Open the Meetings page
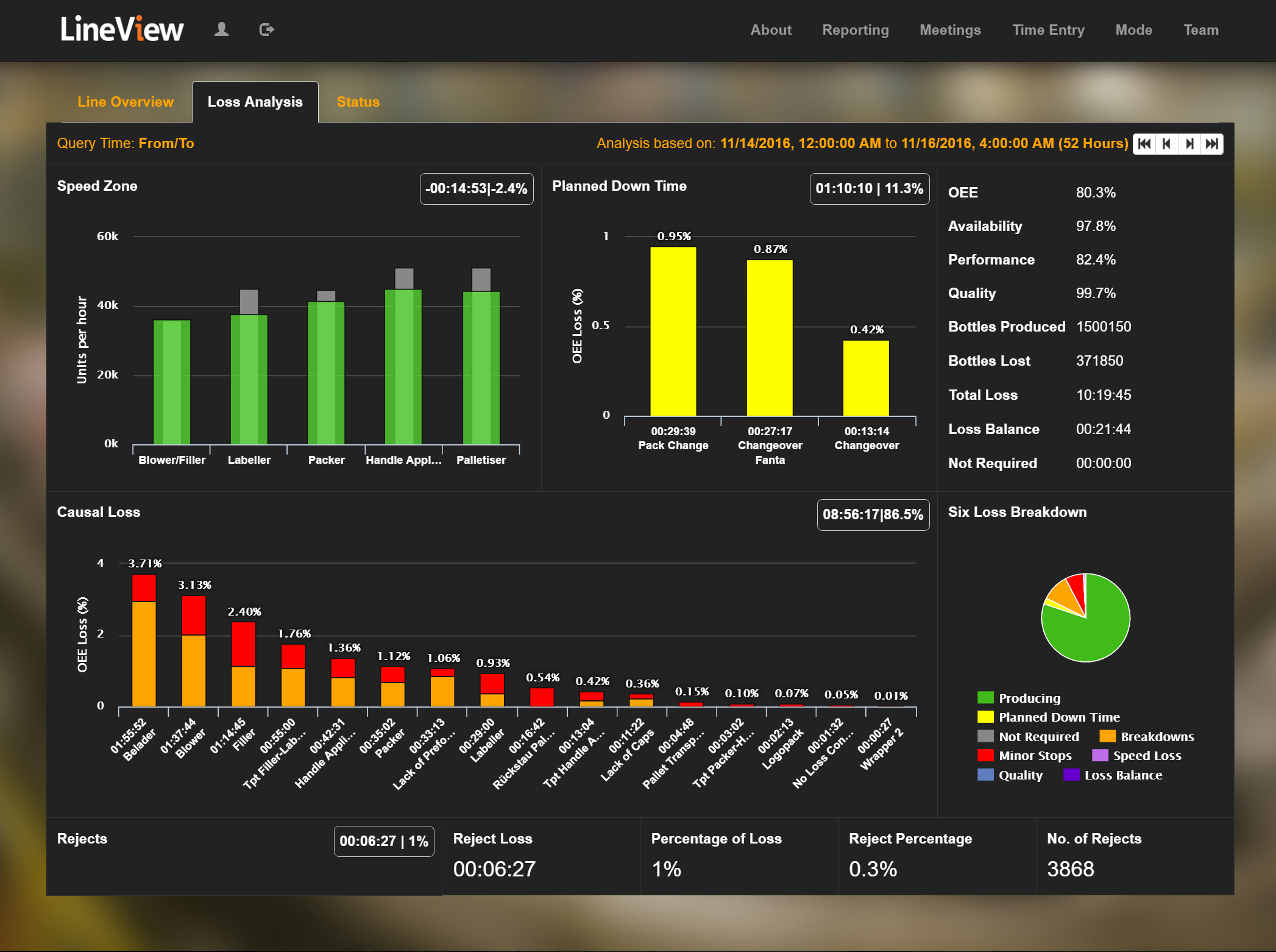The image size is (1276, 952). tap(950, 30)
